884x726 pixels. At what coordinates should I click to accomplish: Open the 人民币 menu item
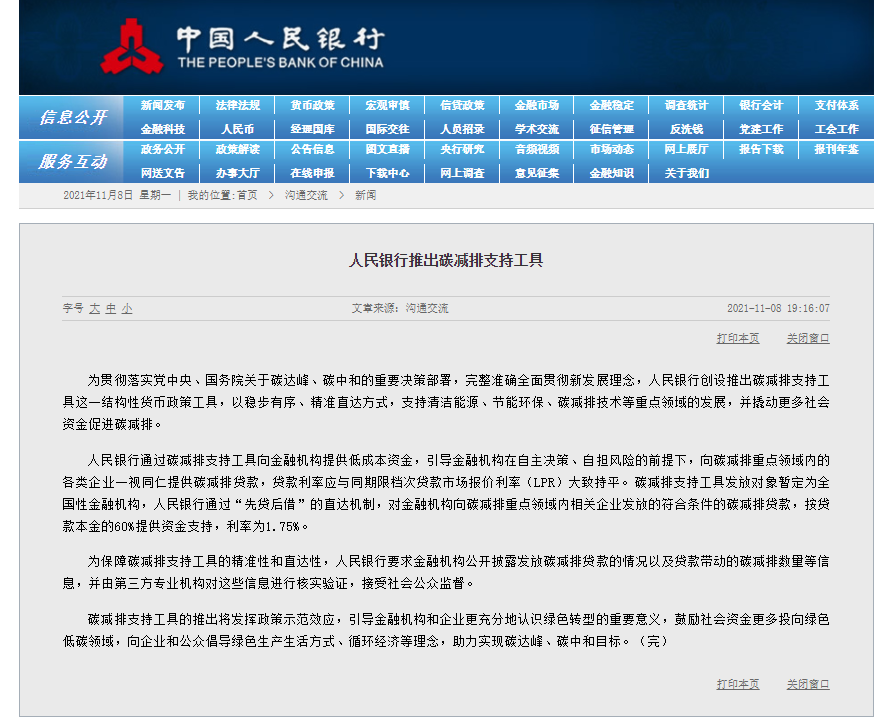[238, 129]
